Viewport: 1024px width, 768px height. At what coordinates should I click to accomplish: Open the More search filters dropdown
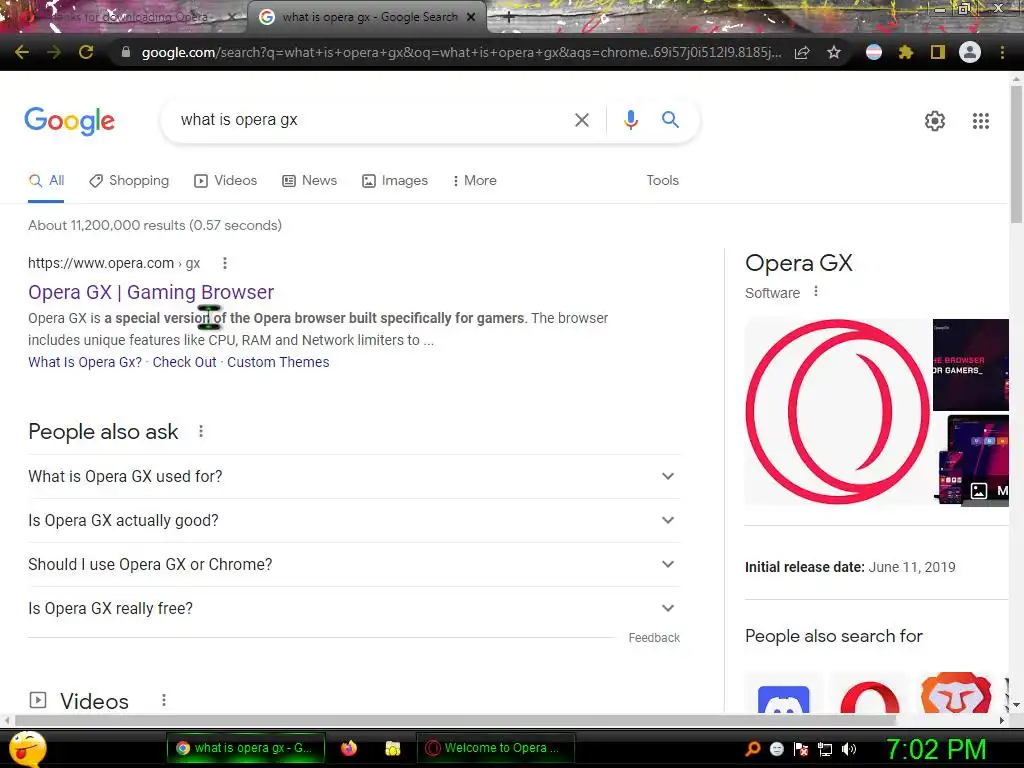pos(474,181)
